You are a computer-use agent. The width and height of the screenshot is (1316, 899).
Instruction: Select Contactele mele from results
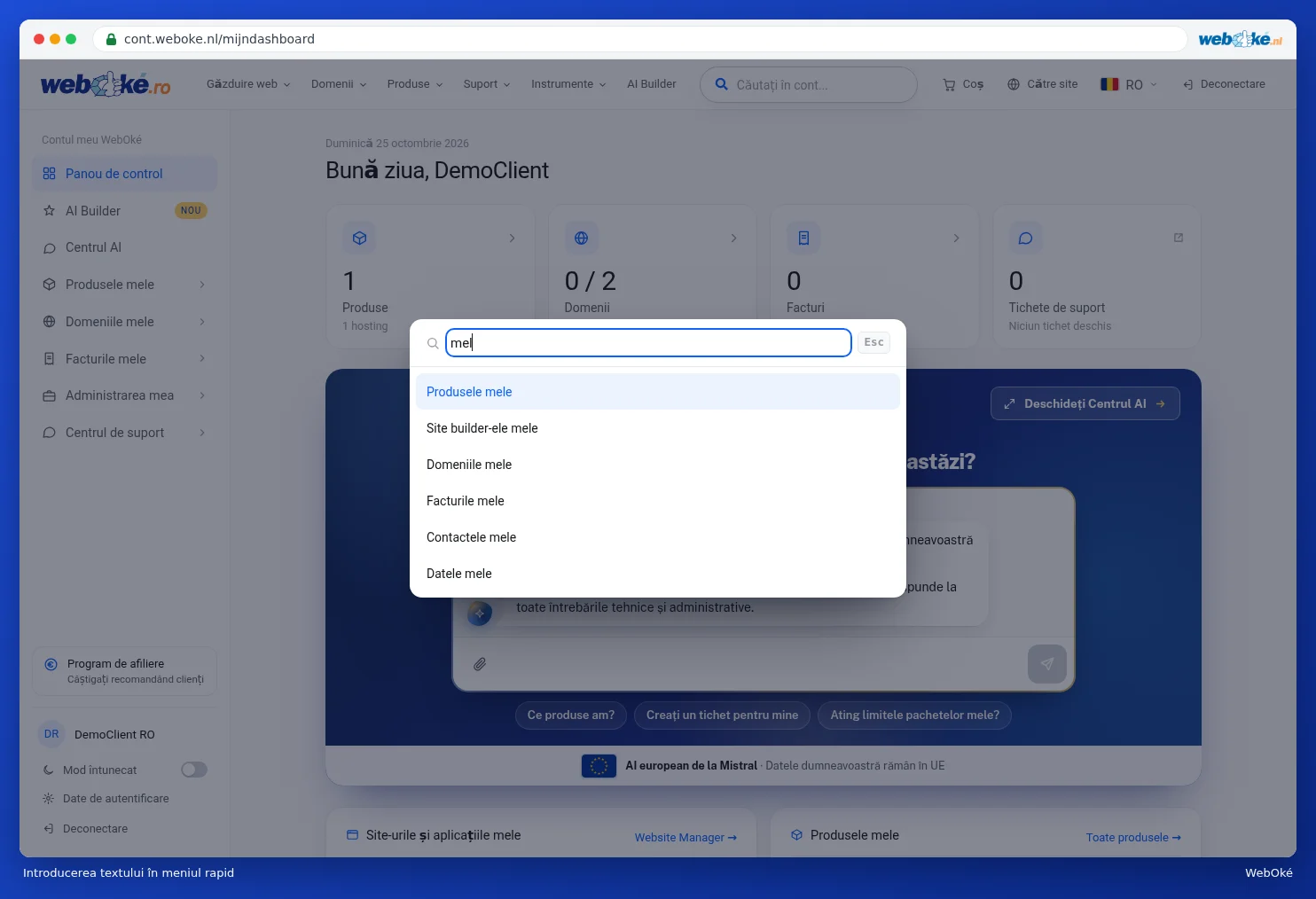click(x=658, y=537)
